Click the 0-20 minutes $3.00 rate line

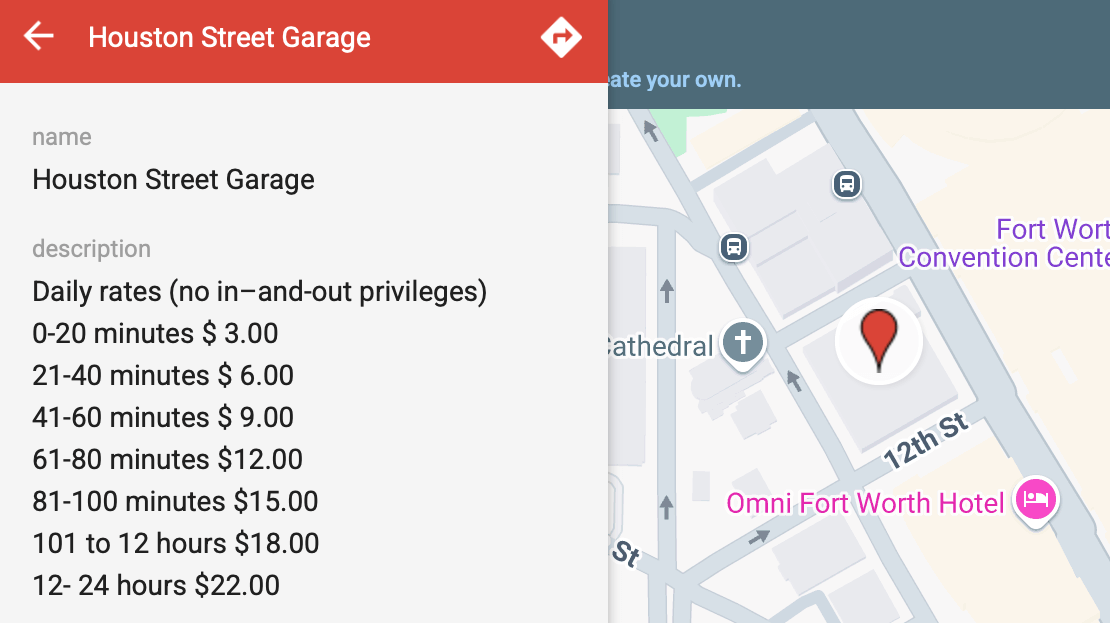click(155, 333)
